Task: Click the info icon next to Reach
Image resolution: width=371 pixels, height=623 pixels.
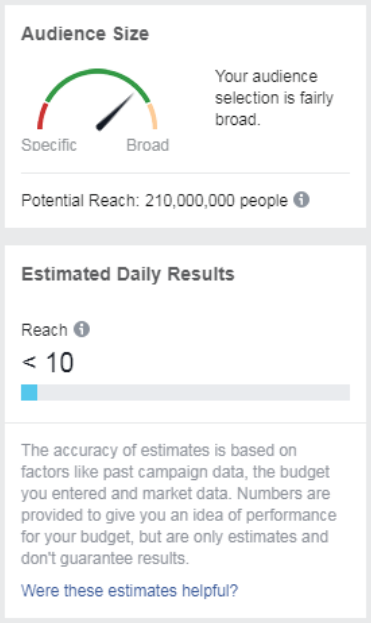Action: click(82, 329)
